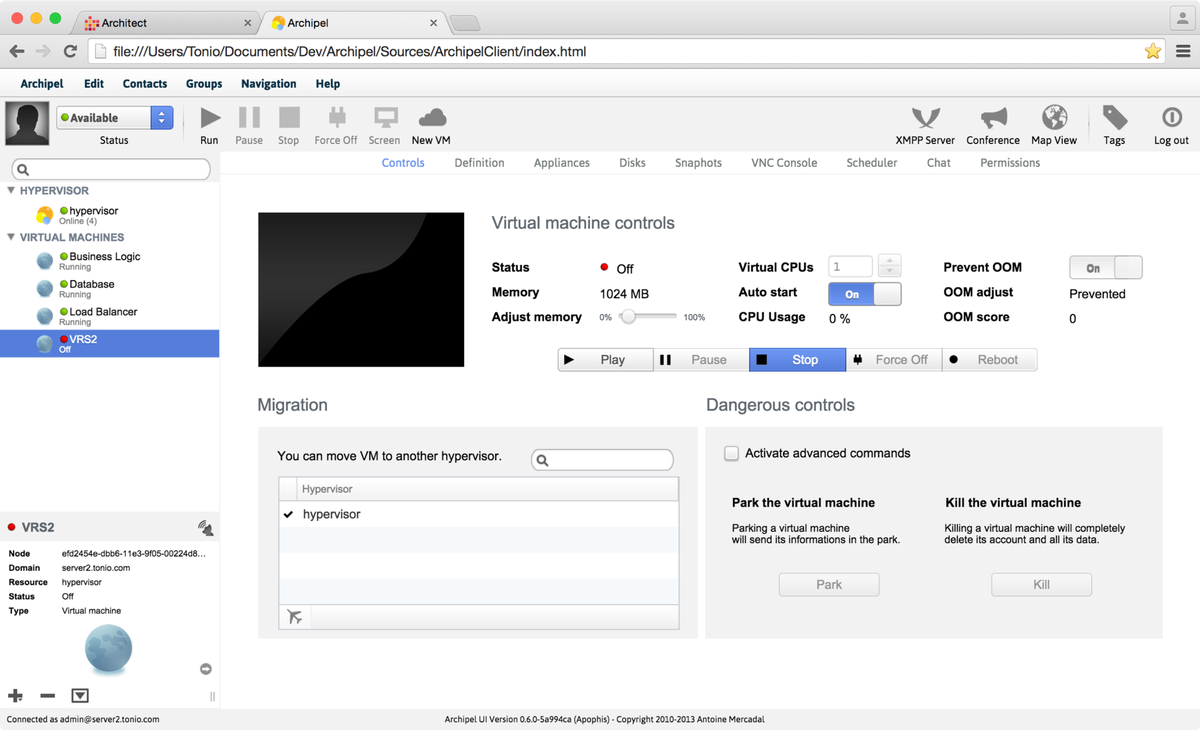Screen dimensions: 1200x730
Task: Open the Navigation menu
Action: 269,84
